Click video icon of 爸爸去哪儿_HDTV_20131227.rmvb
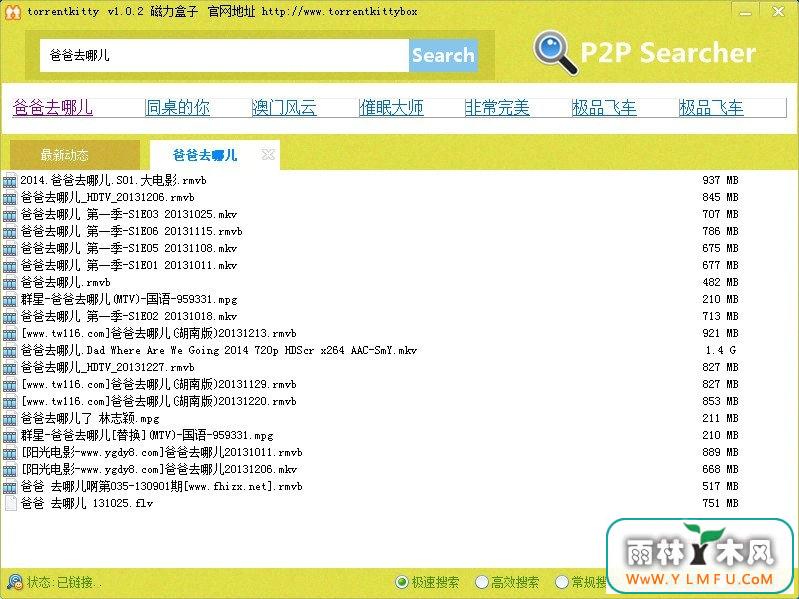This screenshot has height=599, width=799. 10,367
